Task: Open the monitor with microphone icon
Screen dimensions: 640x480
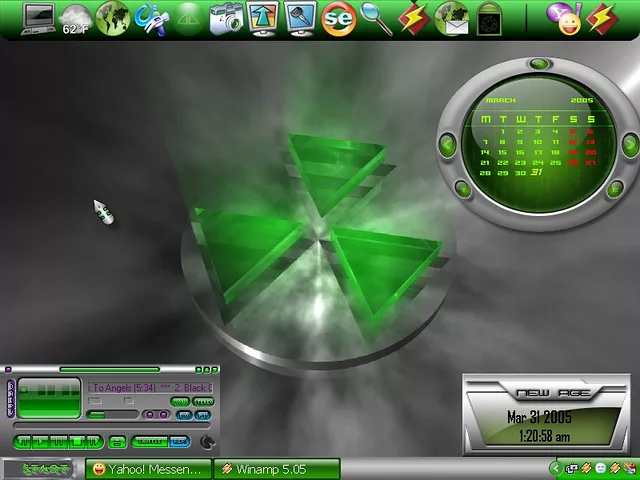Action: [x=300, y=19]
